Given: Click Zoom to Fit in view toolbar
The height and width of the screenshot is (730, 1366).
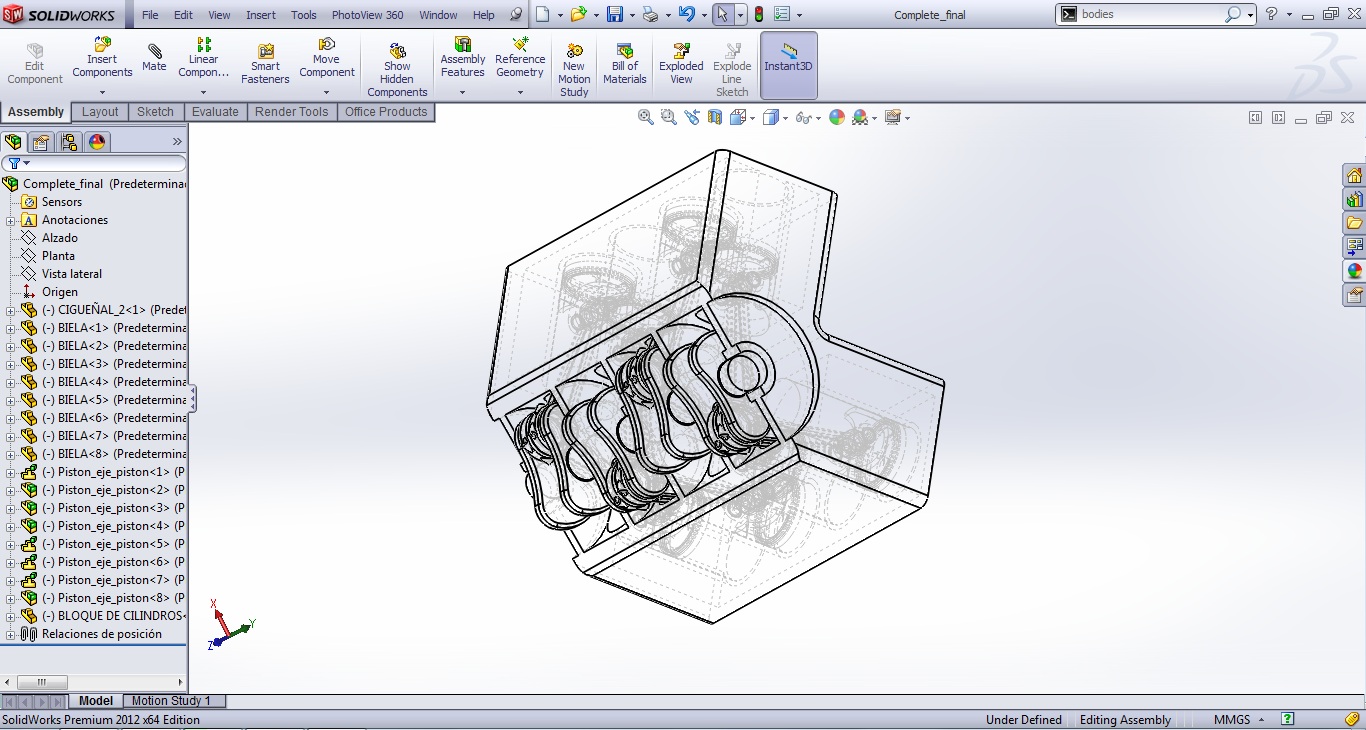Looking at the screenshot, I should coord(646,117).
